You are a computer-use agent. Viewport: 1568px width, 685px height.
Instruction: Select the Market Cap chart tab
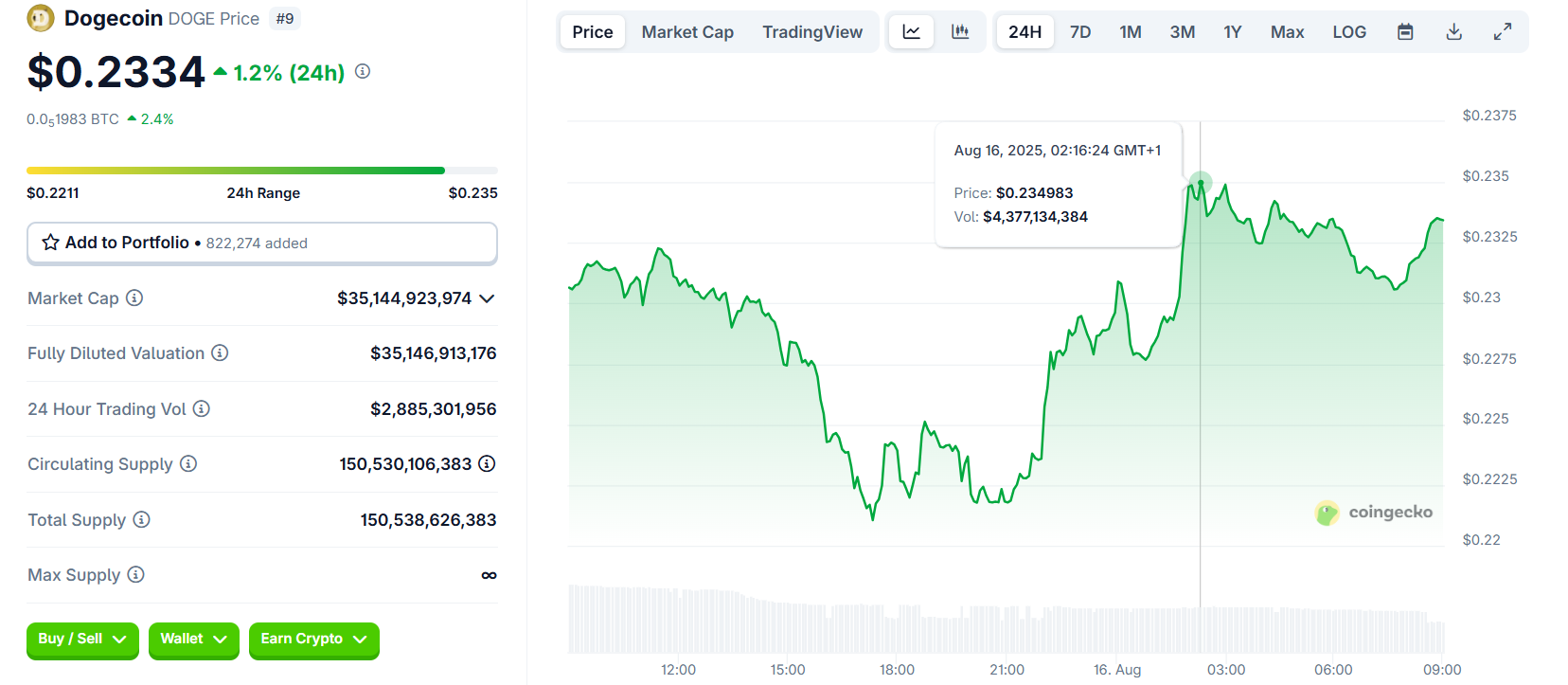[687, 32]
